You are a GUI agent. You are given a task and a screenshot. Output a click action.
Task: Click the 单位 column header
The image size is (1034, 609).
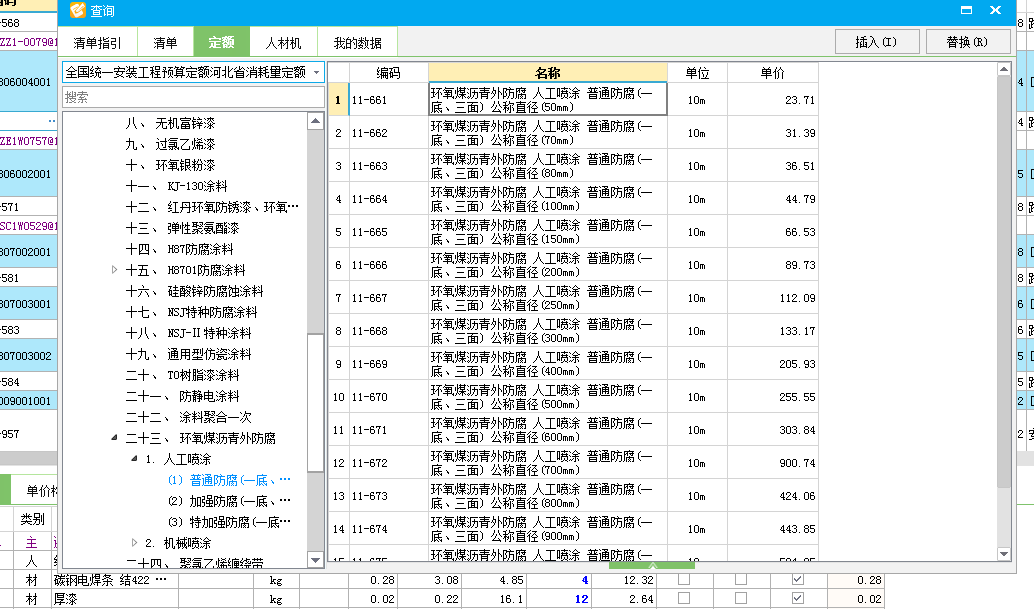[697, 72]
